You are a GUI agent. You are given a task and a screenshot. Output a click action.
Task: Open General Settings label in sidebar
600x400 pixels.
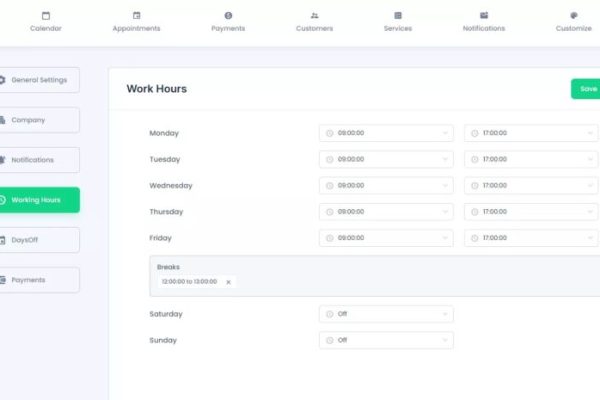39,80
